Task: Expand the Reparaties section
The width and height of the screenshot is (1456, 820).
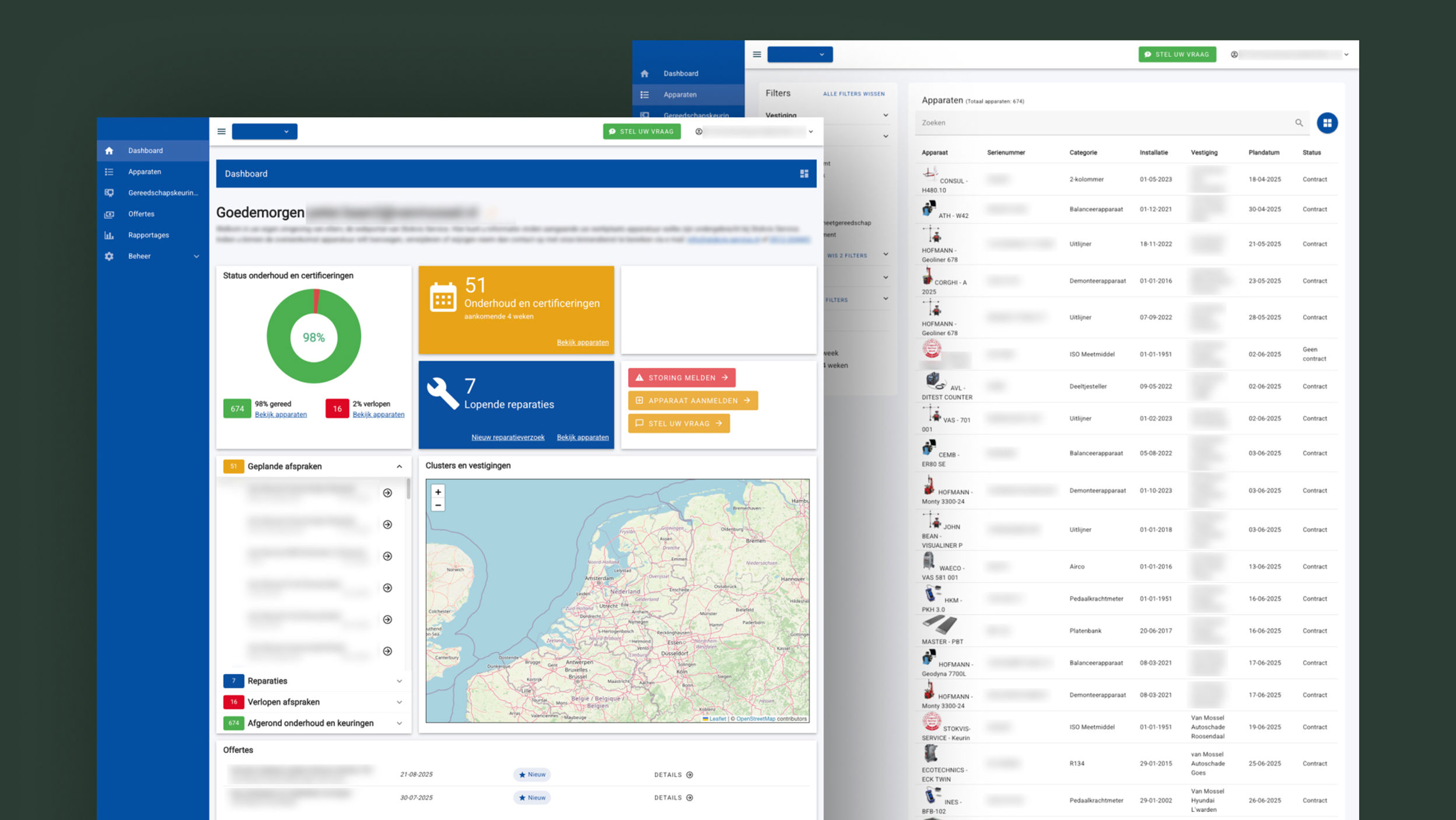Action: tap(399, 681)
